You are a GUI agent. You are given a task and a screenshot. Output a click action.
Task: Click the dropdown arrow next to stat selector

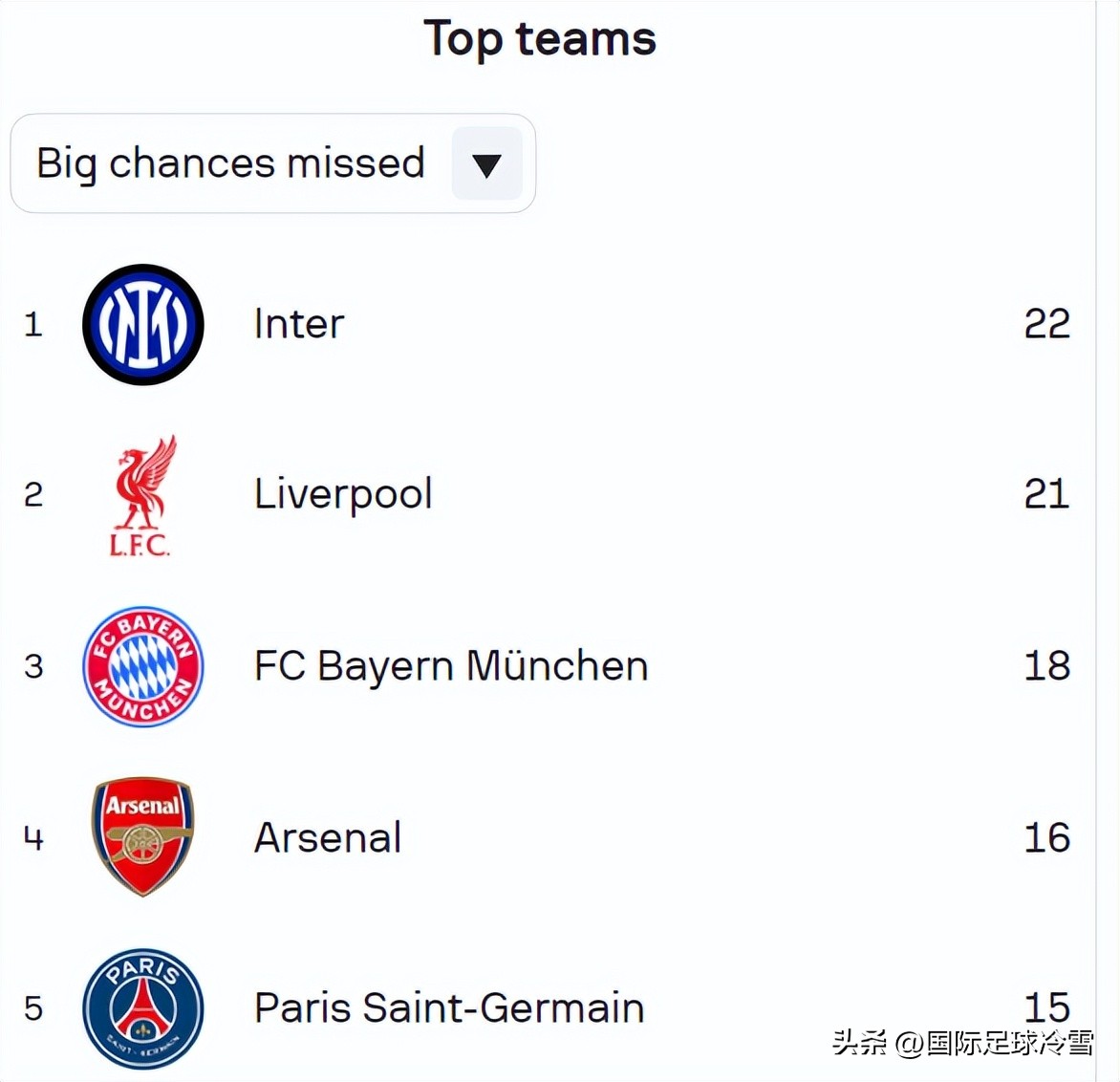point(486,164)
